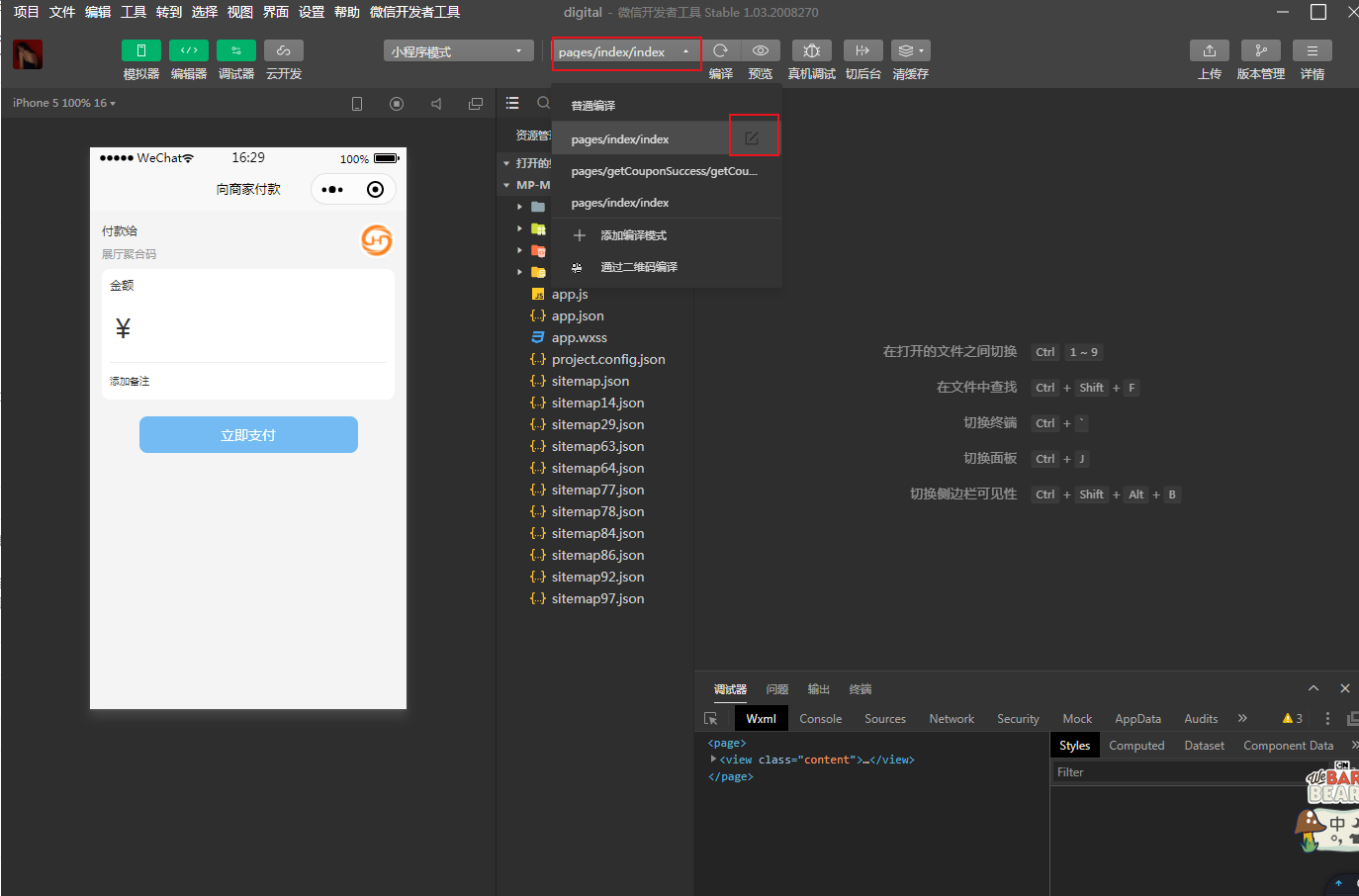Open the Console devtools tab

(821, 719)
